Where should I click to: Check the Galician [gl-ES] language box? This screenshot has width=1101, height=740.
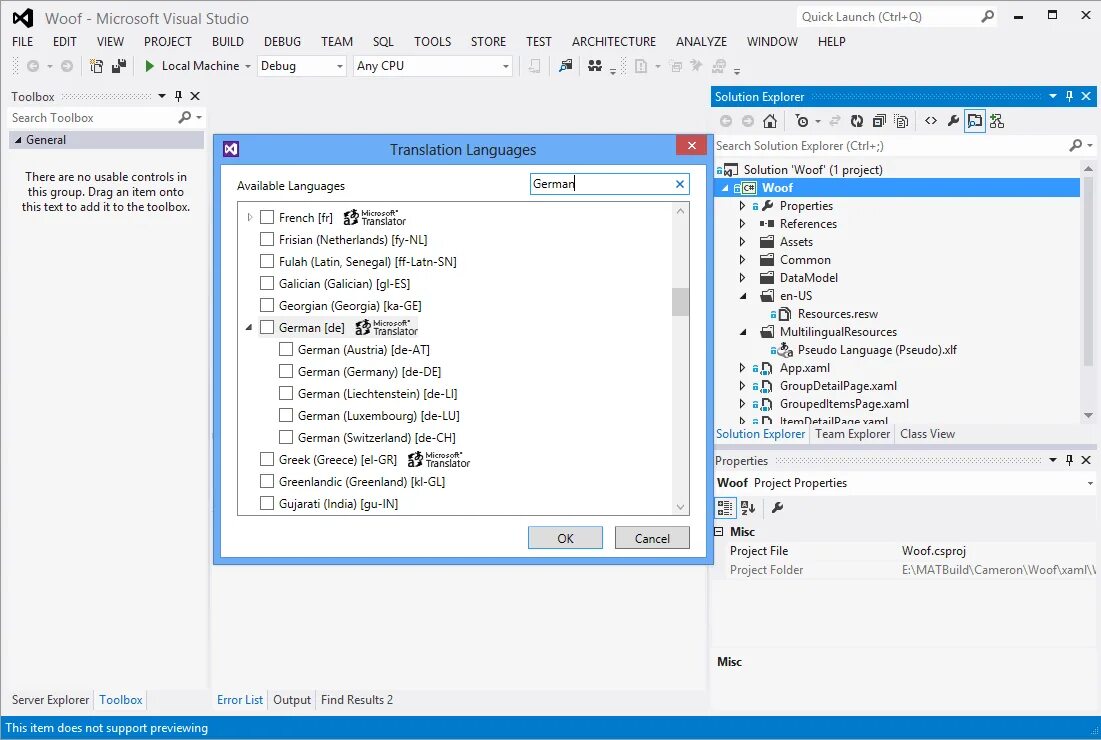267,283
